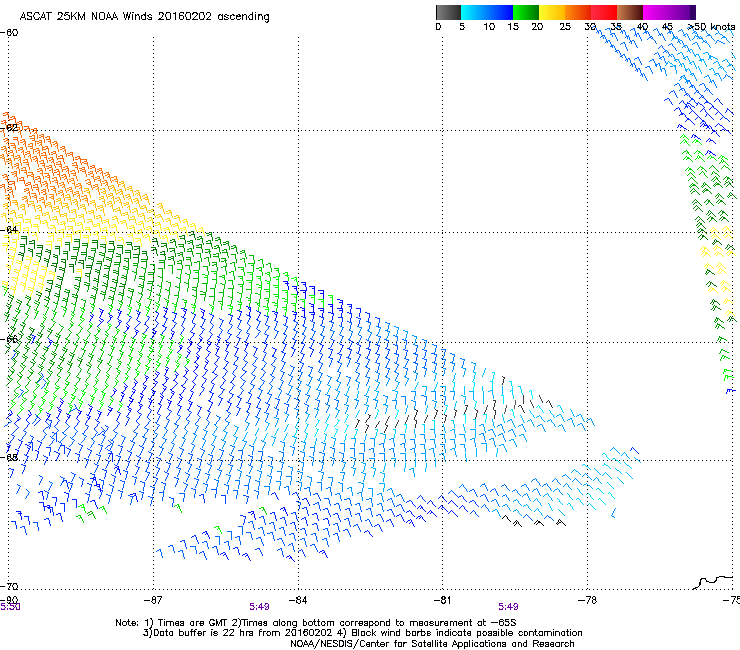Click the longitude label '-87'
740x650 pixels.
click(x=153, y=600)
